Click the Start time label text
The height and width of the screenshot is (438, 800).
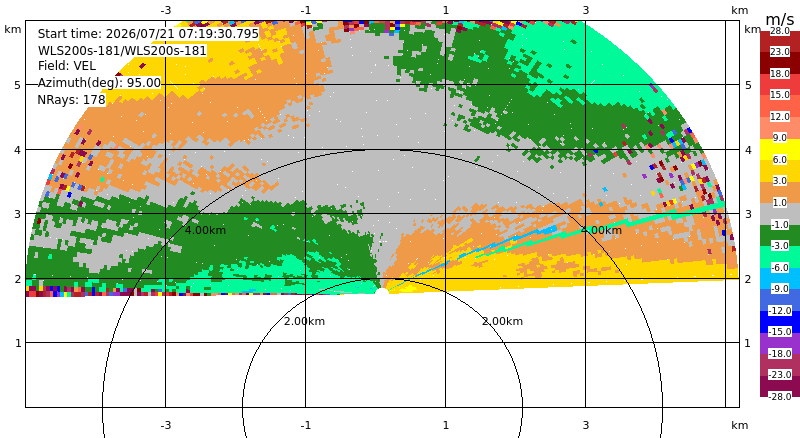(x=148, y=34)
